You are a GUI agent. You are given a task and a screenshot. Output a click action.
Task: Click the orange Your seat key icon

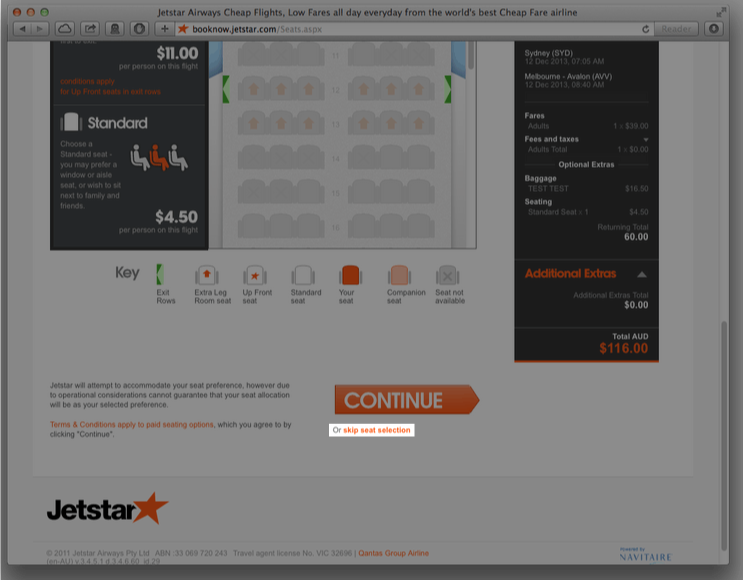[x=351, y=275]
